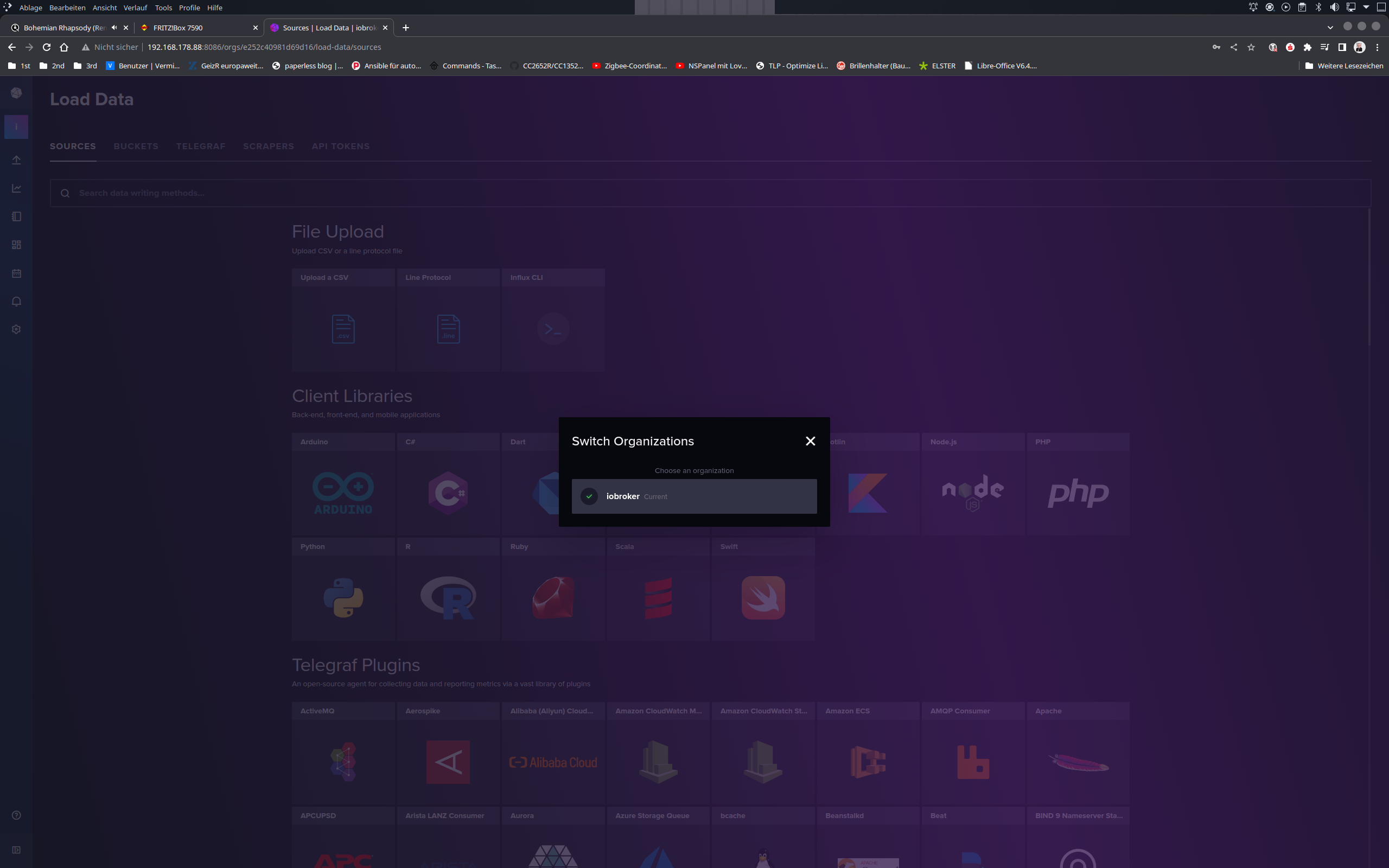Open the PHP client library card

pos(1078,484)
